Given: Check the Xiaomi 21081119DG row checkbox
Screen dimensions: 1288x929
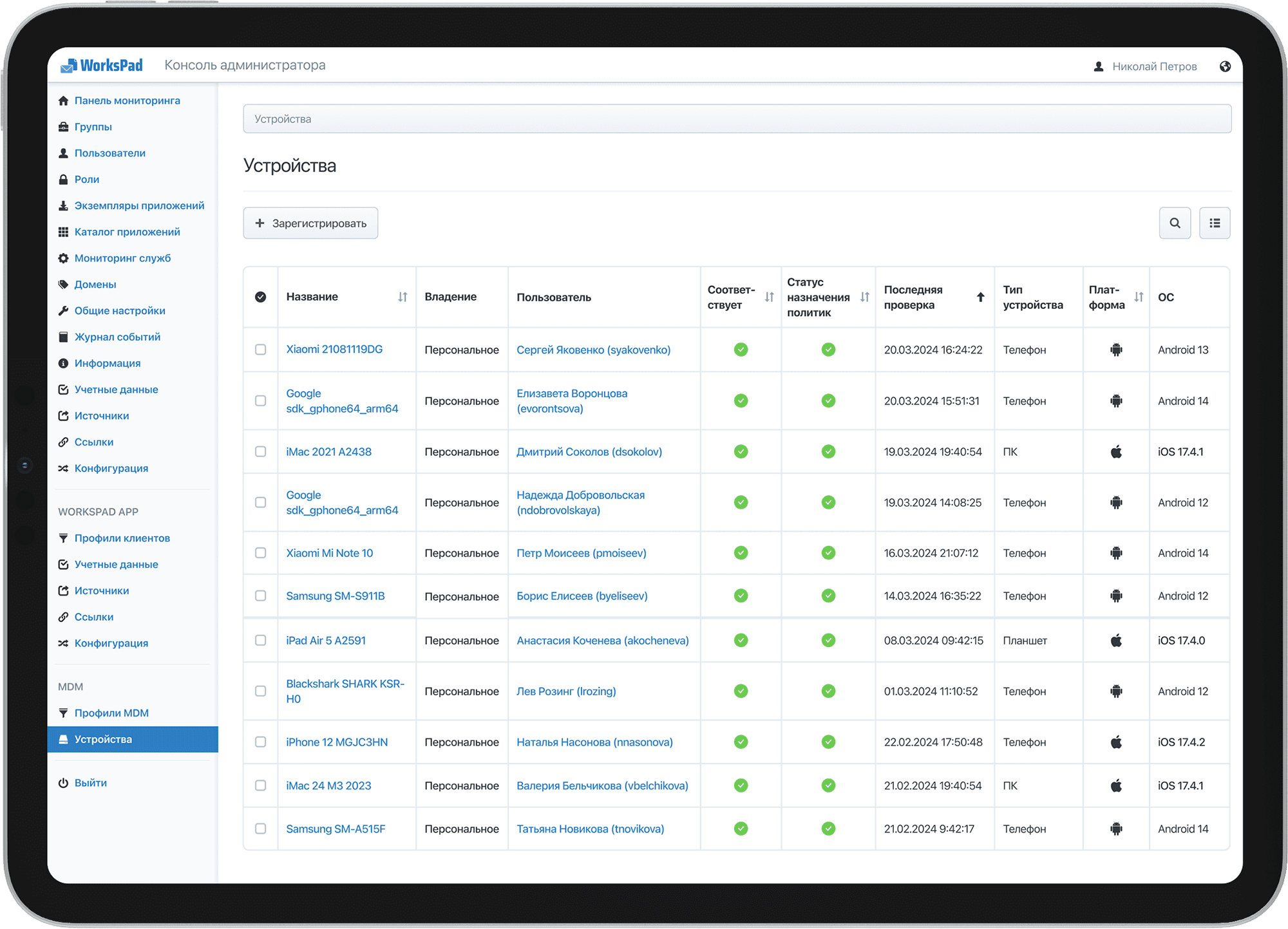Looking at the screenshot, I should coord(261,350).
